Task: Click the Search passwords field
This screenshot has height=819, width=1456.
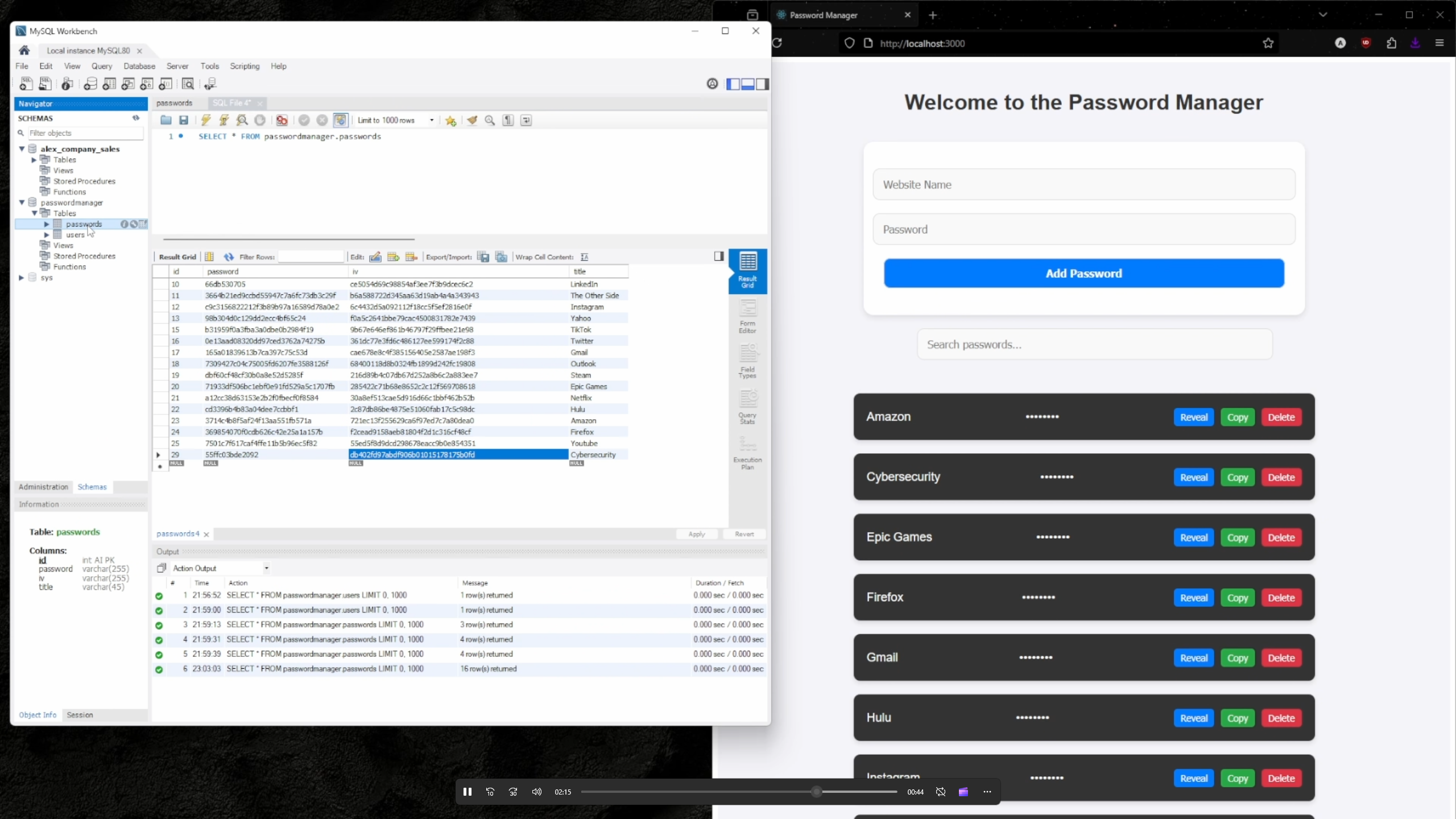Action: (1094, 344)
